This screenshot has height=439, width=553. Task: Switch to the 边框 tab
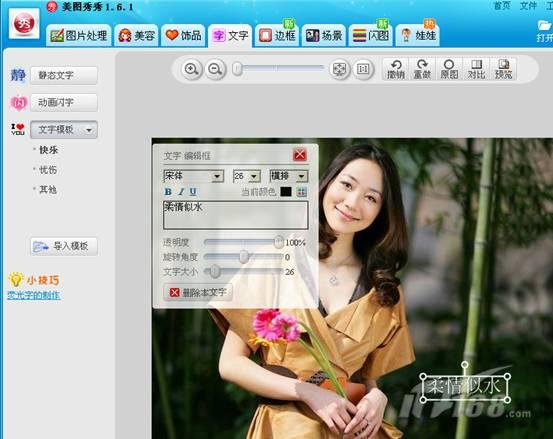277,35
